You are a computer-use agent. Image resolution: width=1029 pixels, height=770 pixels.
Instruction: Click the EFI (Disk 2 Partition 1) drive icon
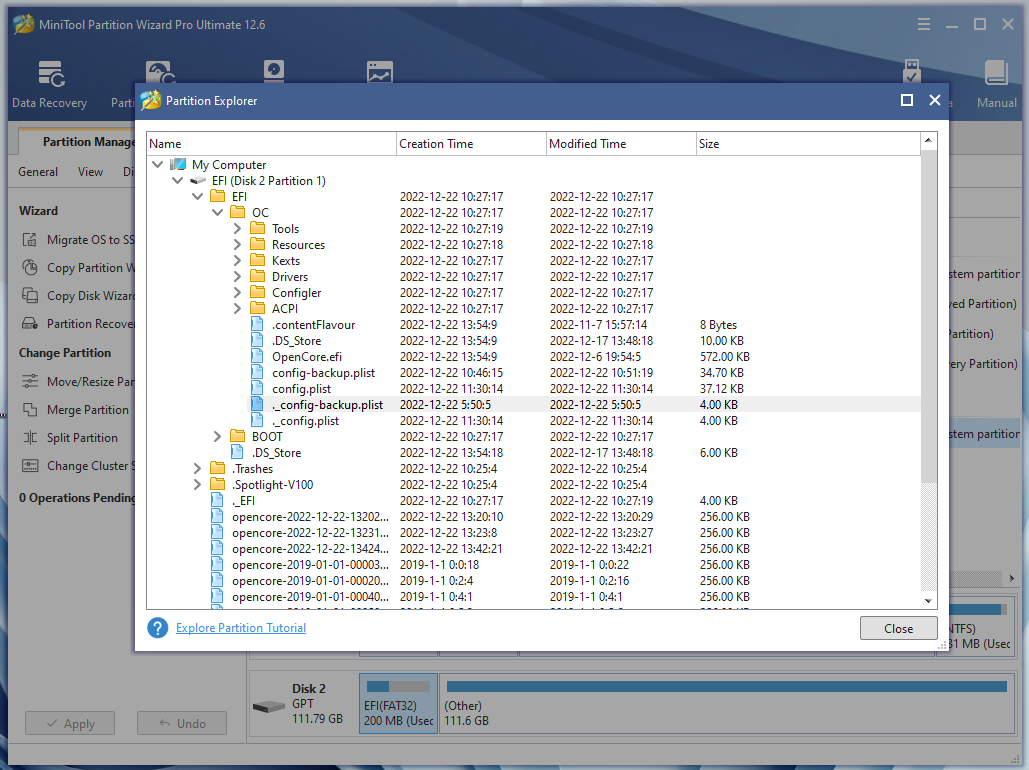[198, 181]
